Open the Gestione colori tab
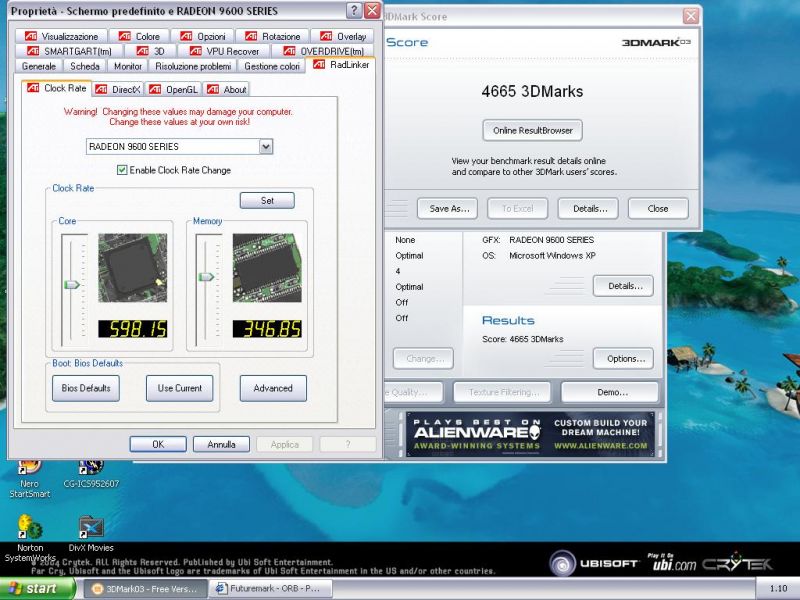The width and height of the screenshot is (800, 600). click(271, 66)
